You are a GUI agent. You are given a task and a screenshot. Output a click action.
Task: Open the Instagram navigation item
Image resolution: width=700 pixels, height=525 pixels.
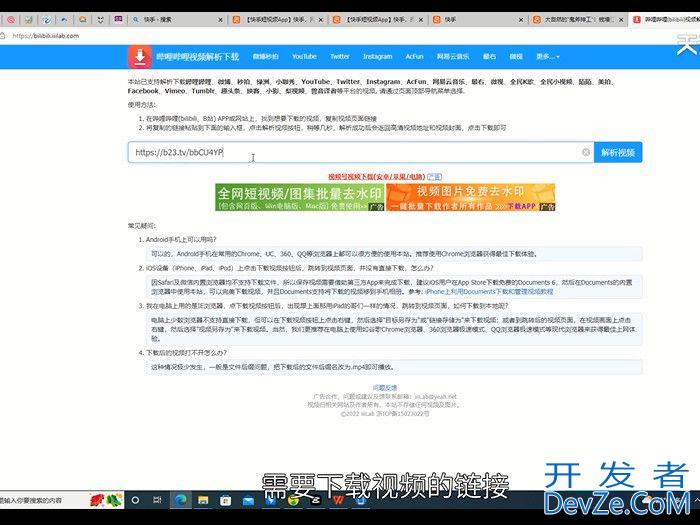(377, 57)
